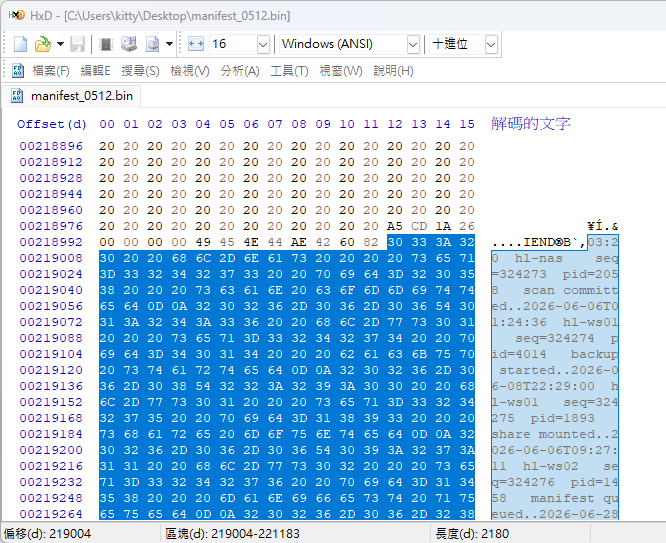The width and height of the screenshot is (666, 543).
Task: Click the Open disk image icon
Action: [x=152, y=44]
